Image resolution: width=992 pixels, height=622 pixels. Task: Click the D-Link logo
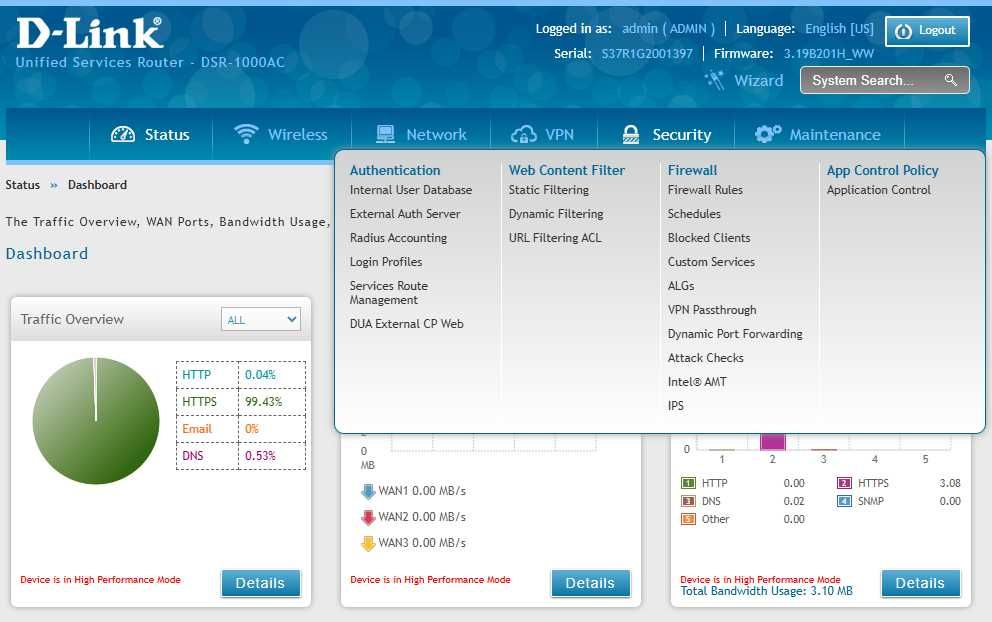tap(89, 33)
